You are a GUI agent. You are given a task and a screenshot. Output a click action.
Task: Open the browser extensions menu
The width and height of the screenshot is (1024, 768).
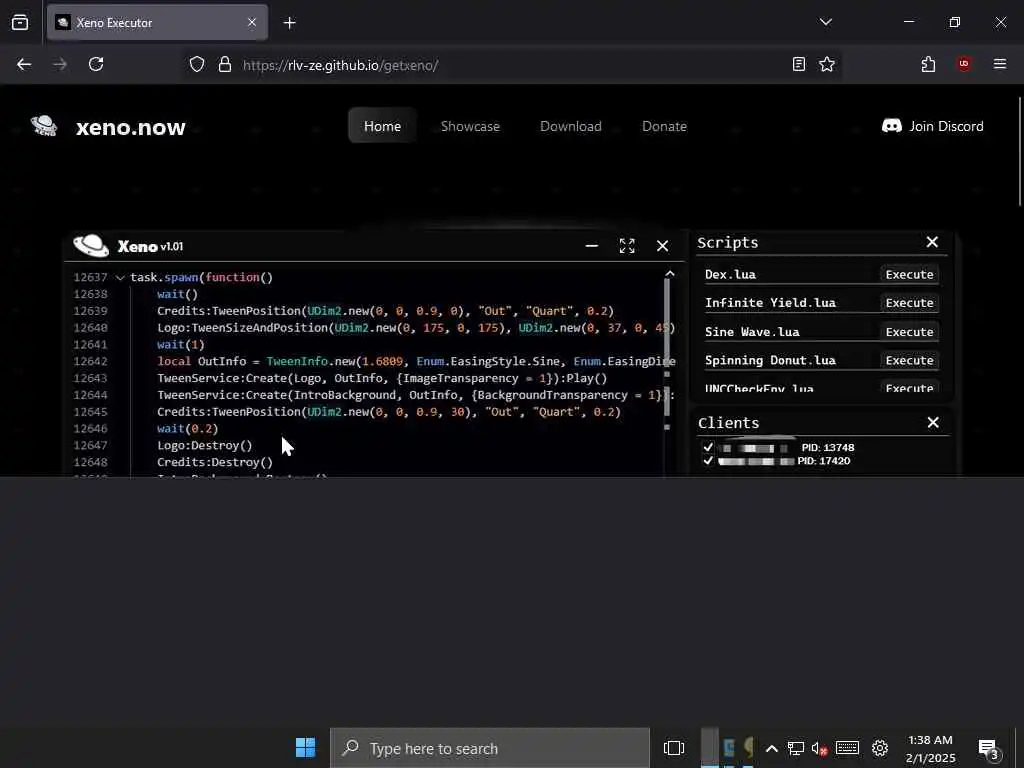[x=928, y=64]
